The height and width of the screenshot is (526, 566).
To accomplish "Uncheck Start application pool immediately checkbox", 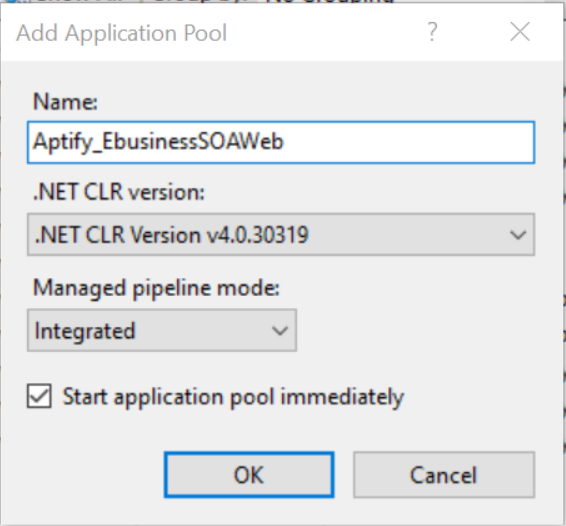I will tap(39, 396).
